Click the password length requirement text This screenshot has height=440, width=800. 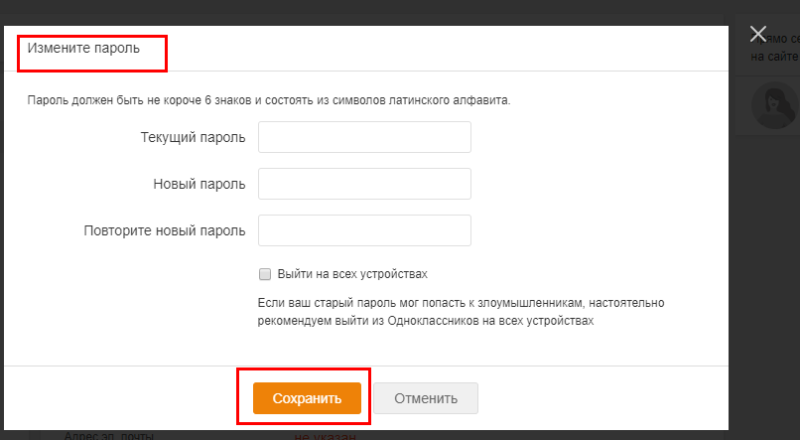coord(269,101)
